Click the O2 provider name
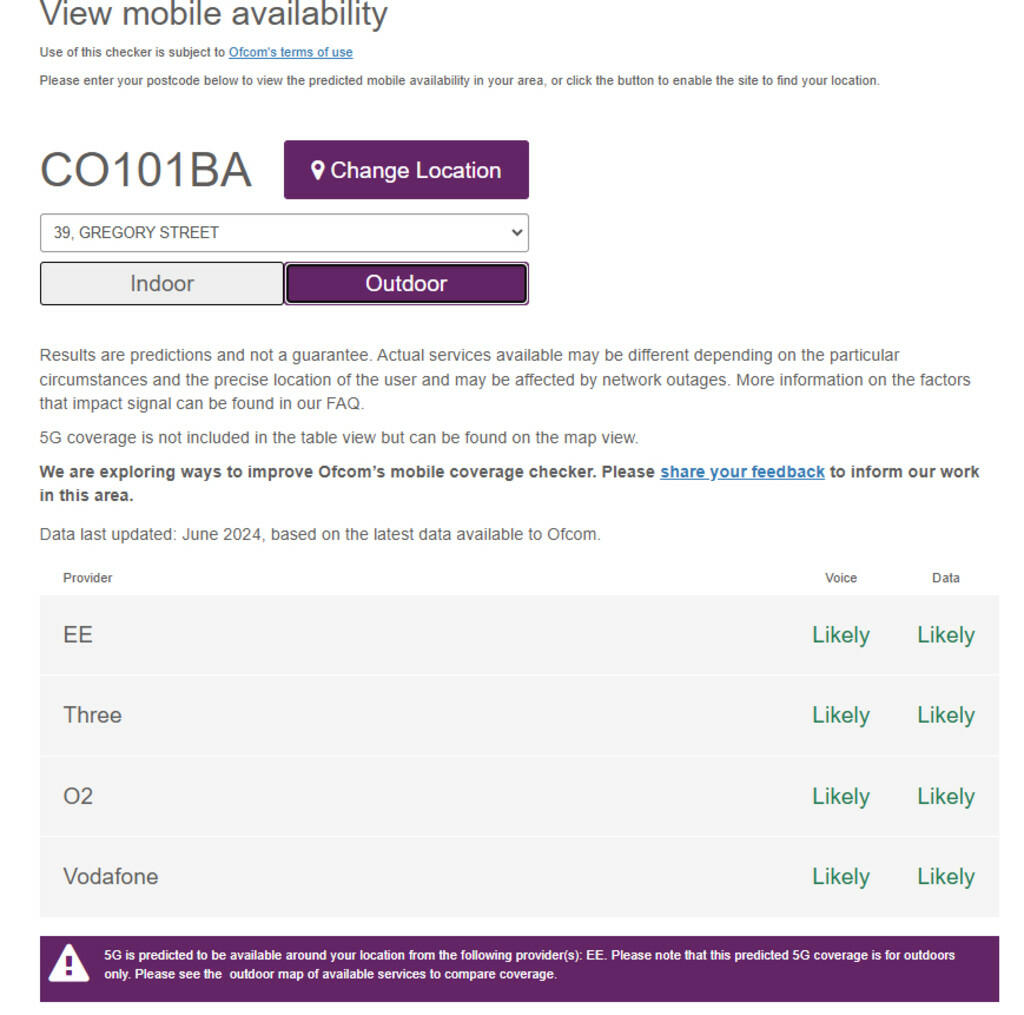This screenshot has width=1024, height=1015. coord(78,796)
